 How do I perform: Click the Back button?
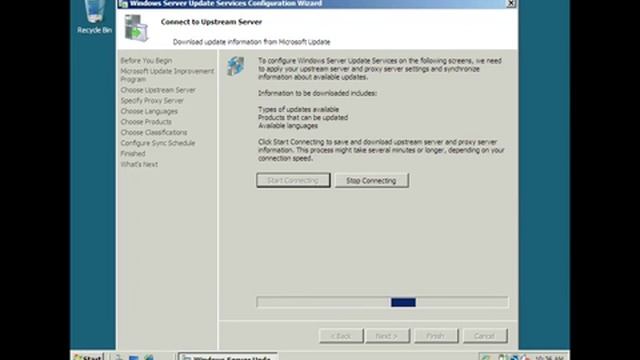pos(341,336)
